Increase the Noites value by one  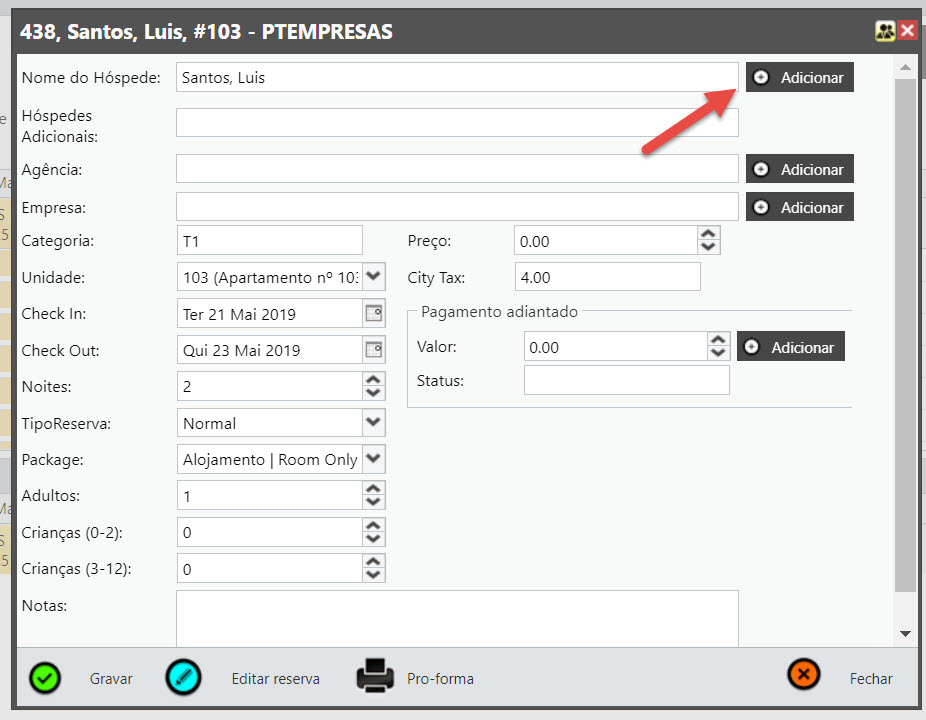click(x=373, y=380)
